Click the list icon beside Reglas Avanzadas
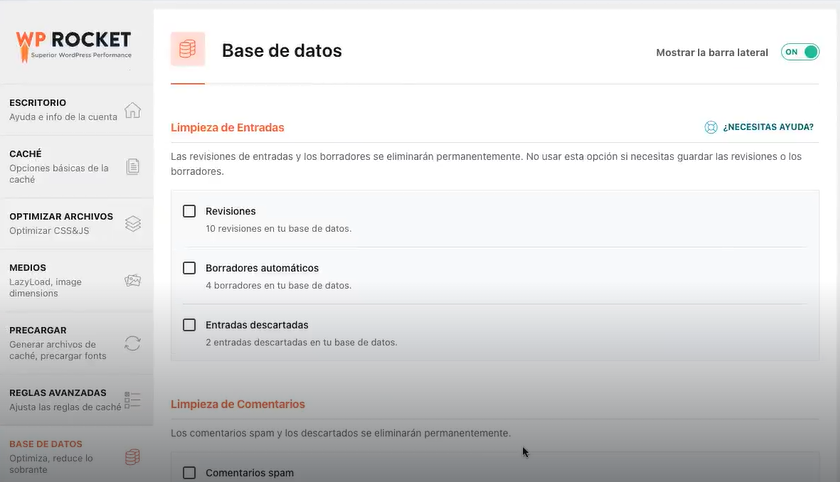Screen dimensions: 840x482 pyautogui.click(x=132, y=400)
